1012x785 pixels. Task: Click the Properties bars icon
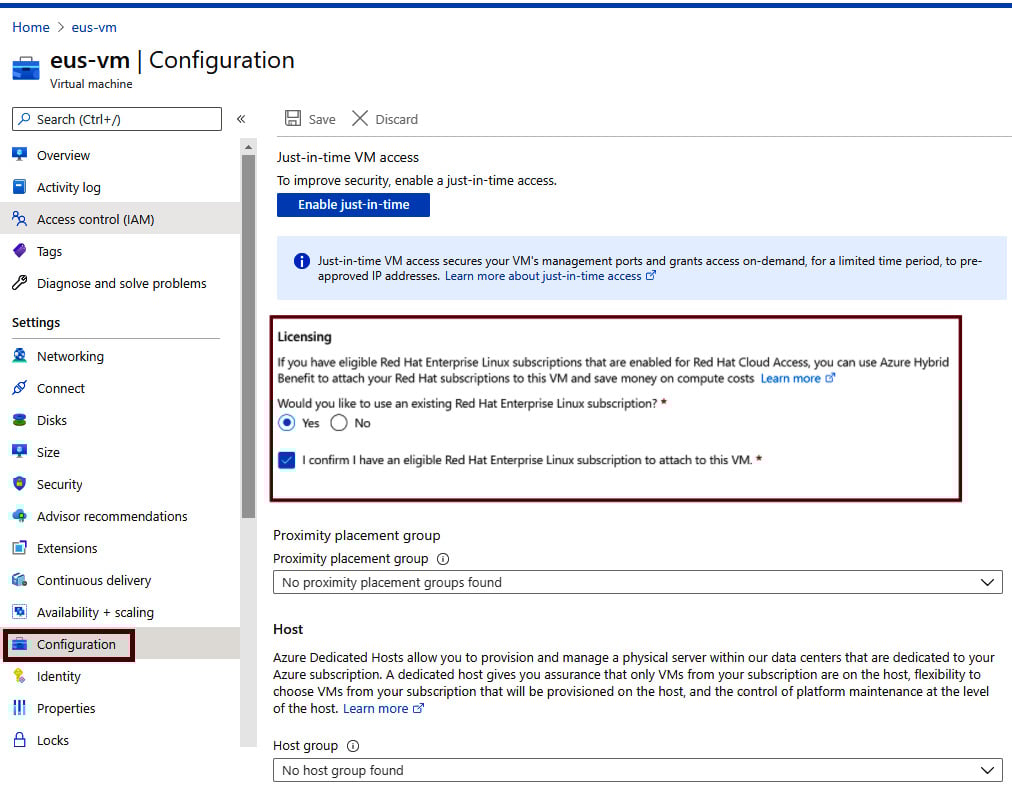(19, 708)
